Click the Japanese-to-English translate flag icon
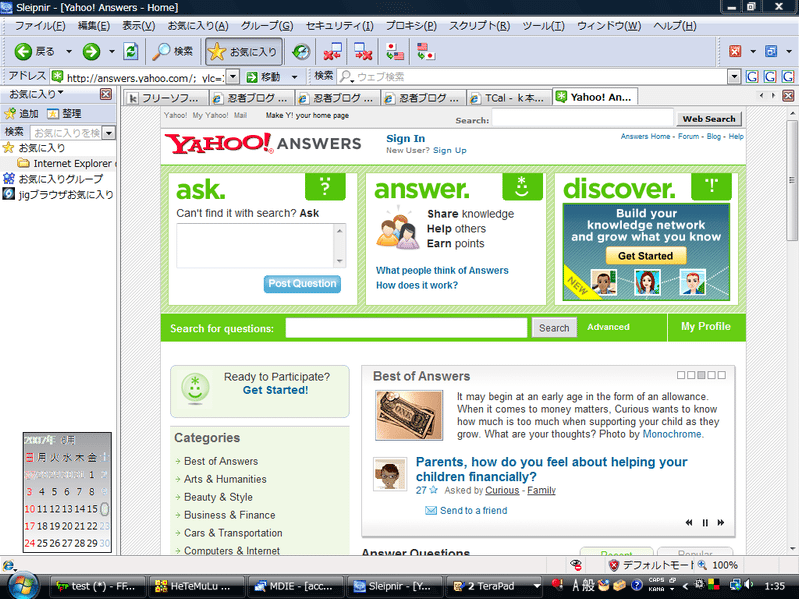799x599 pixels. pos(394,51)
